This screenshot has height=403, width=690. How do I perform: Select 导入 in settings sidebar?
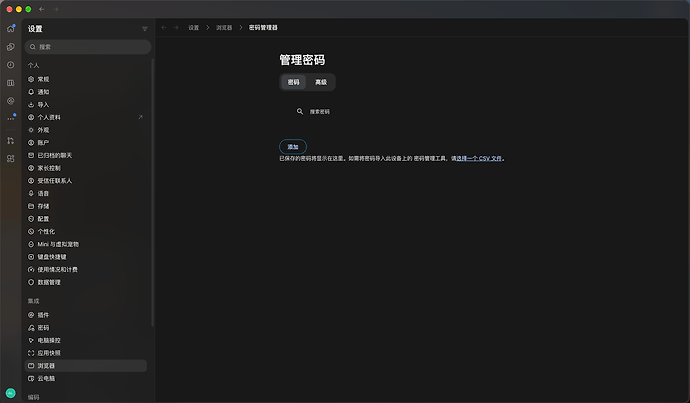(x=86, y=105)
